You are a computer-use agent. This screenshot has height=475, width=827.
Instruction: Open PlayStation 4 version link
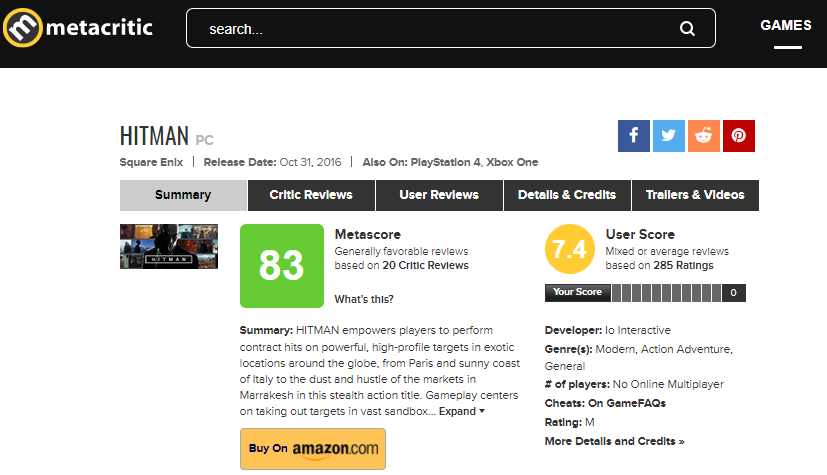(445, 162)
